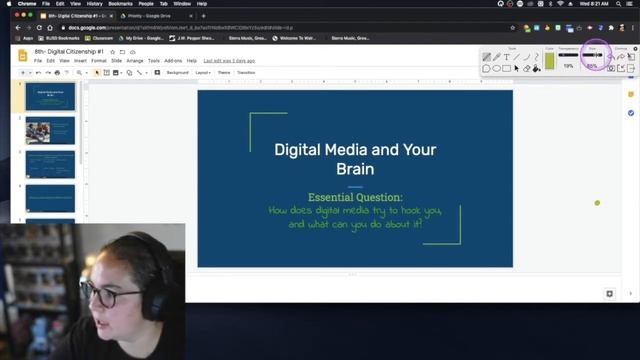
Task: Select the arc drawing tool in the annotation palette
Action: pyautogui.click(x=527, y=57)
